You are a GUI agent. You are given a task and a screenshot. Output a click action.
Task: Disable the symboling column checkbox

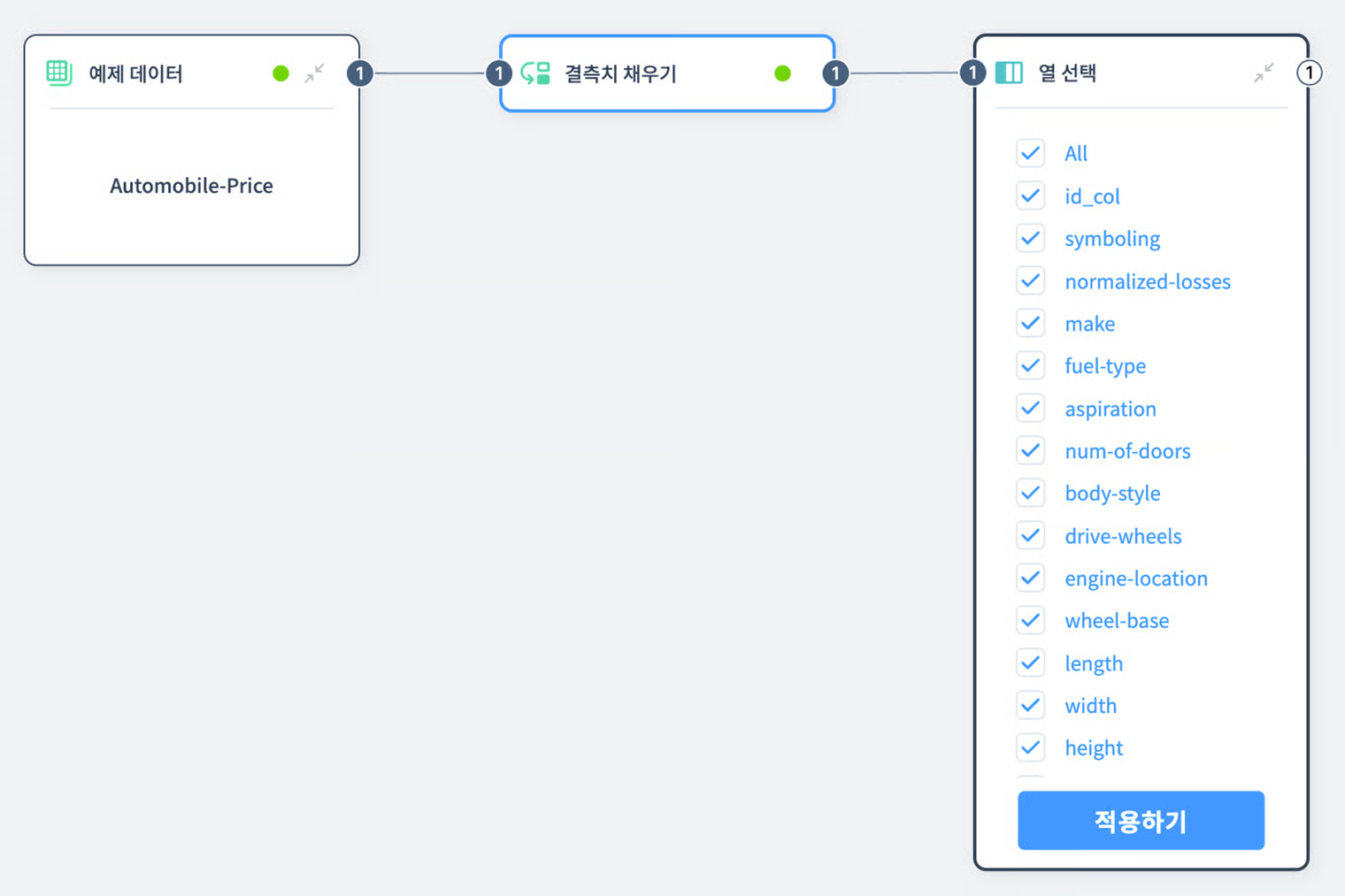(1030, 238)
